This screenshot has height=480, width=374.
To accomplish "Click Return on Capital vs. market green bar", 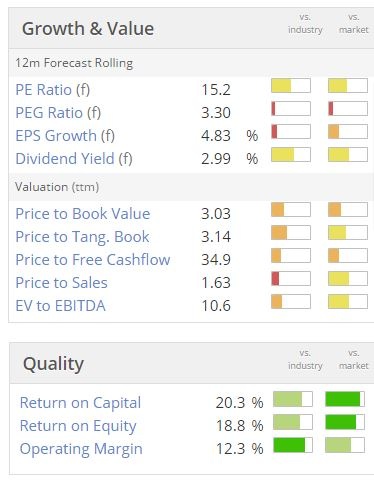I will pos(345,399).
